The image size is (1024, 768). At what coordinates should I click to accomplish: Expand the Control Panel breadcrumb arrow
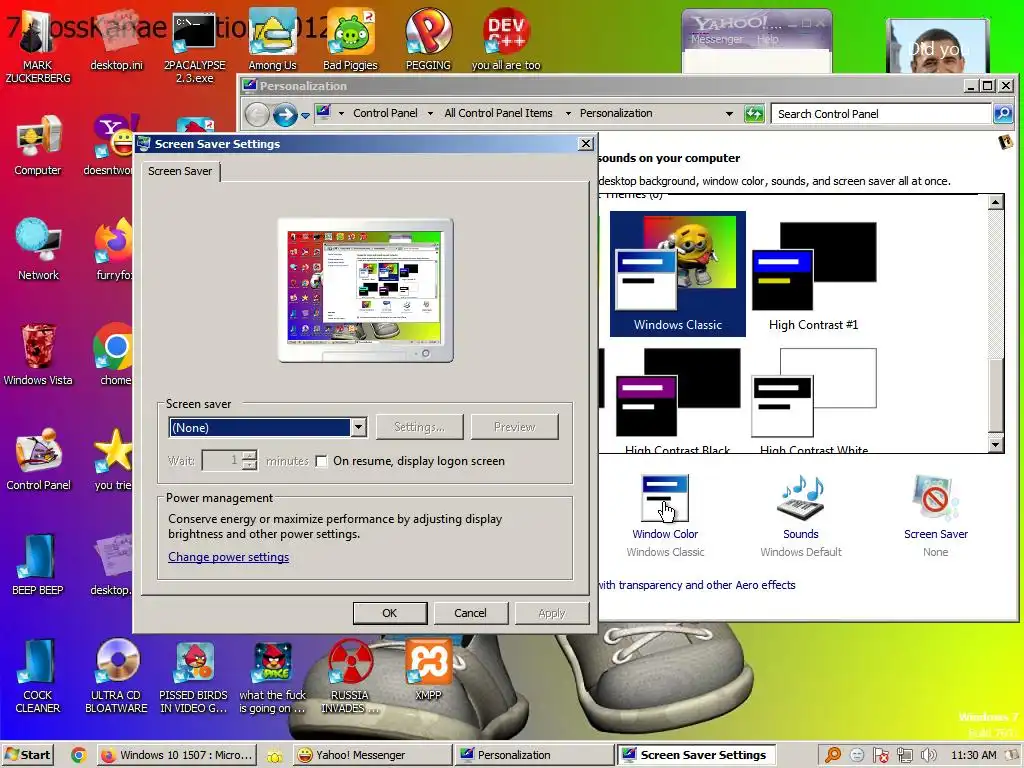pyautogui.click(x=430, y=114)
